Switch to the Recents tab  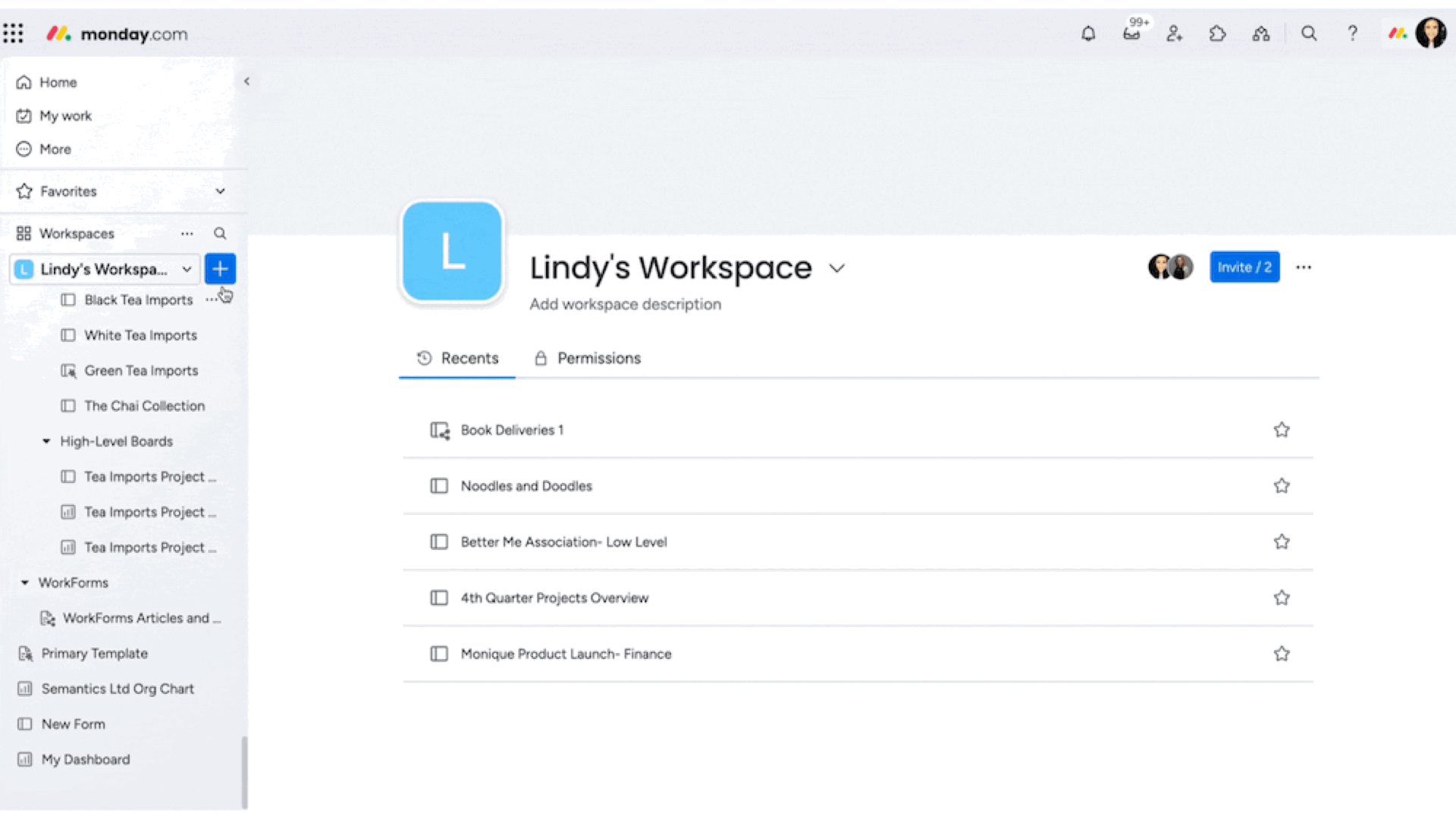pos(457,358)
